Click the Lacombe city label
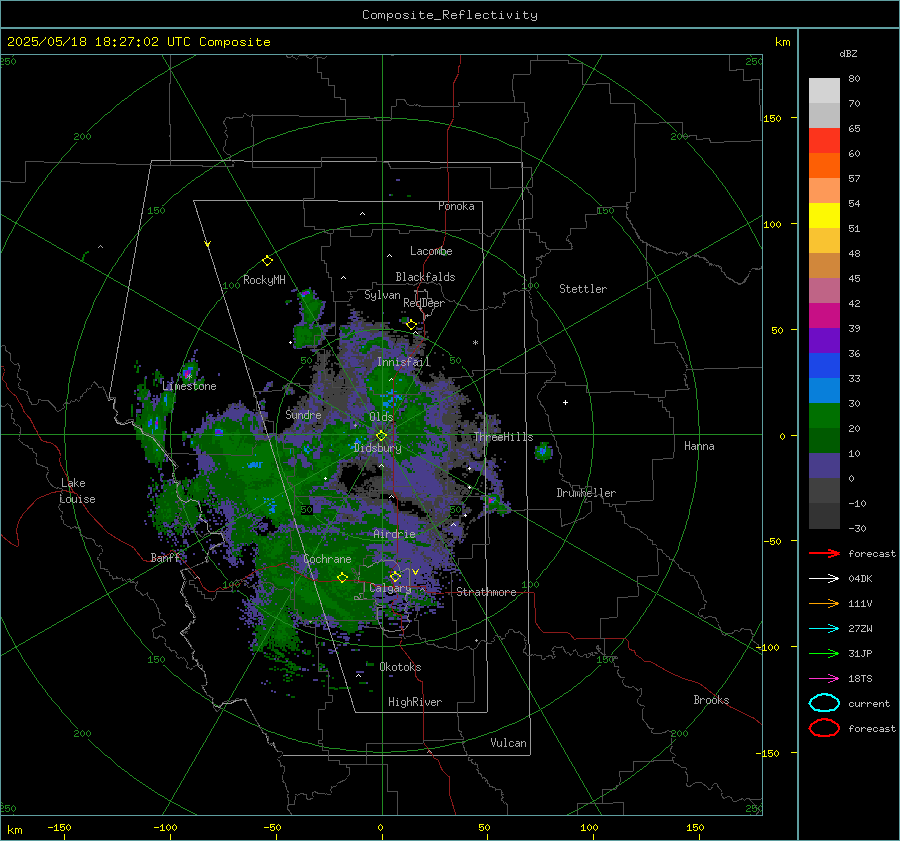 [431, 251]
